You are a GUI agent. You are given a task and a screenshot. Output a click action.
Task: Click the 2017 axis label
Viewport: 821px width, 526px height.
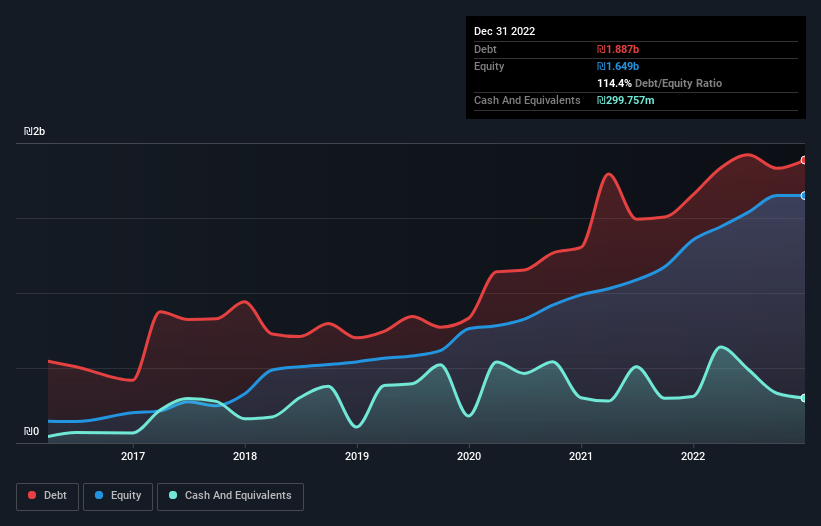click(133, 456)
